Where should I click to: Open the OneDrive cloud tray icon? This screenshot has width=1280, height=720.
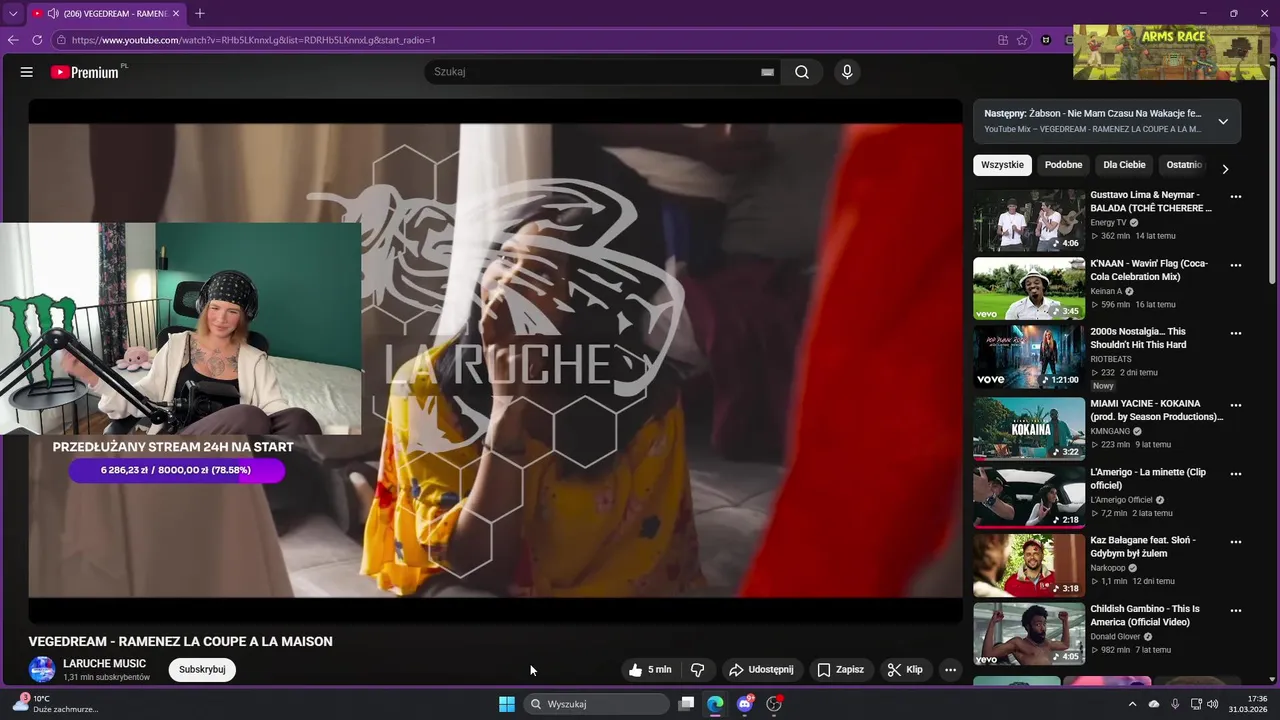tap(1154, 704)
